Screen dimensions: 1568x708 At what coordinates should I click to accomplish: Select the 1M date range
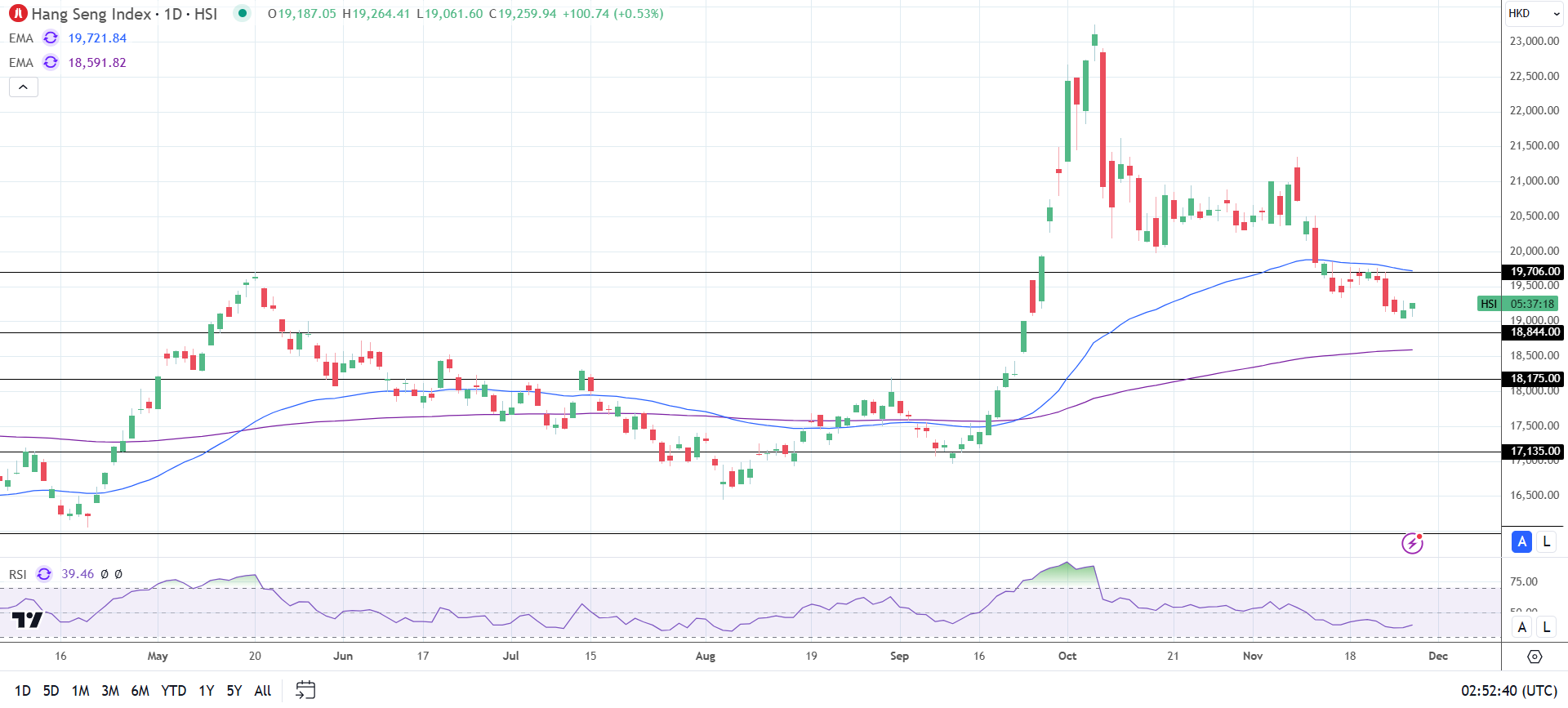click(x=80, y=691)
